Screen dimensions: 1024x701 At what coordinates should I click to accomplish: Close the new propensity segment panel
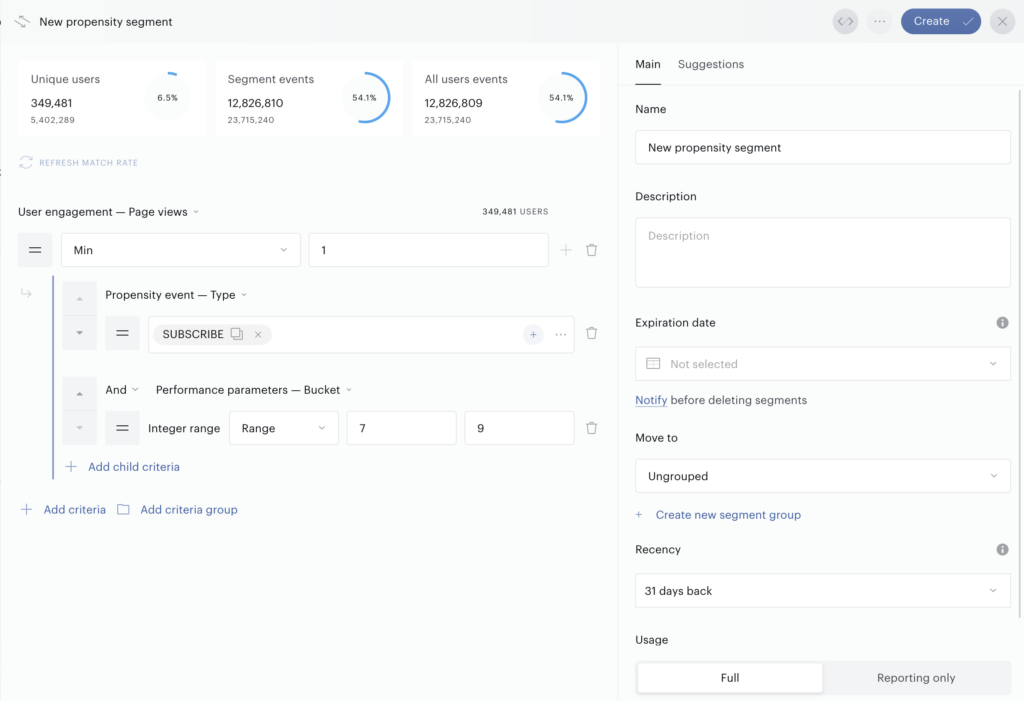pos(1002,22)
